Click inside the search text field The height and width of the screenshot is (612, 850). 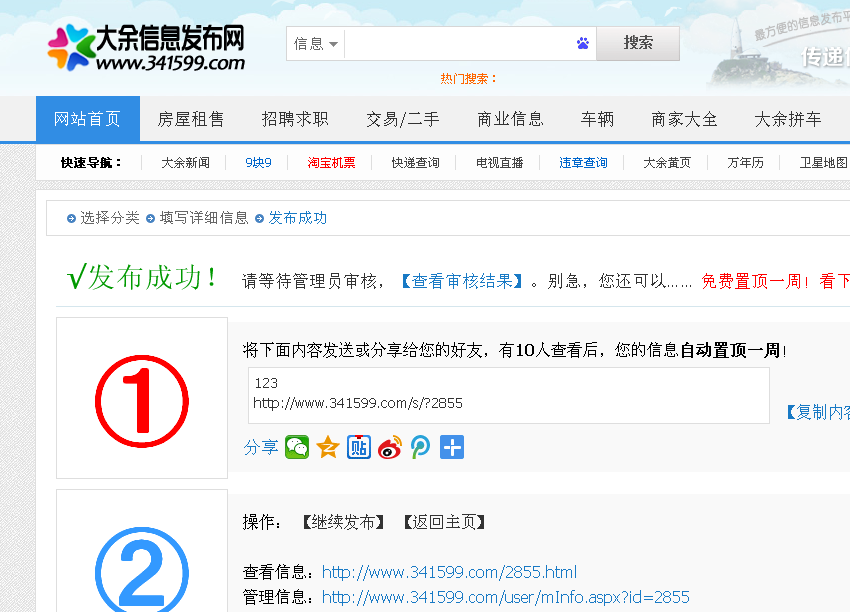pyautogui.click(x=458, y=44)
